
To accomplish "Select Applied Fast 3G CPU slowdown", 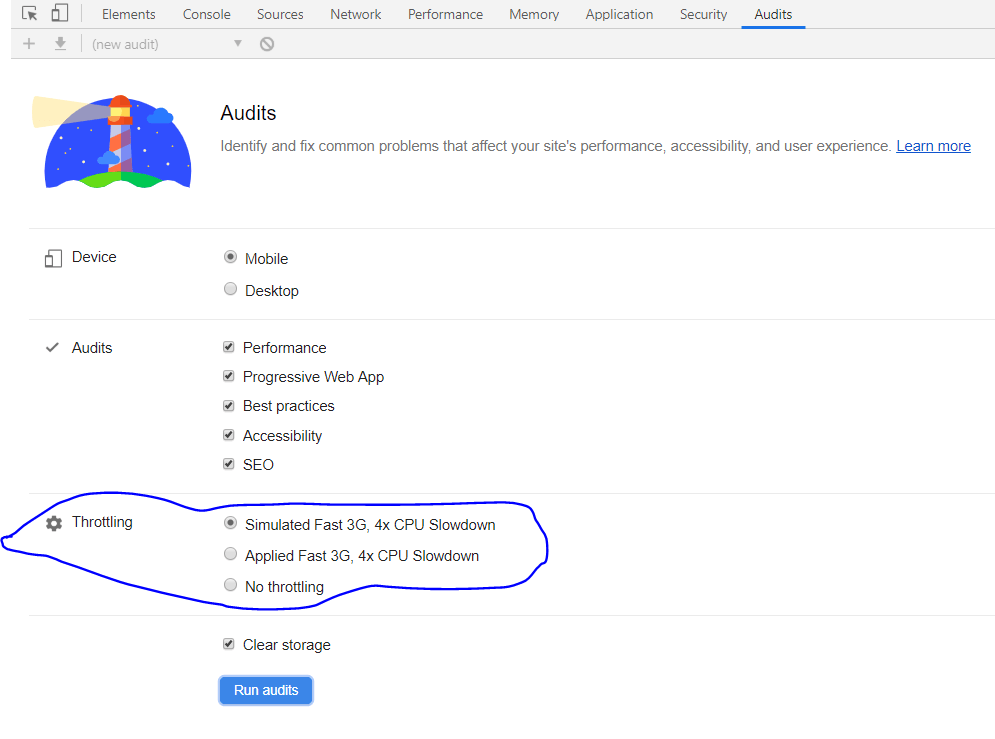I will (x=230, y=554).
